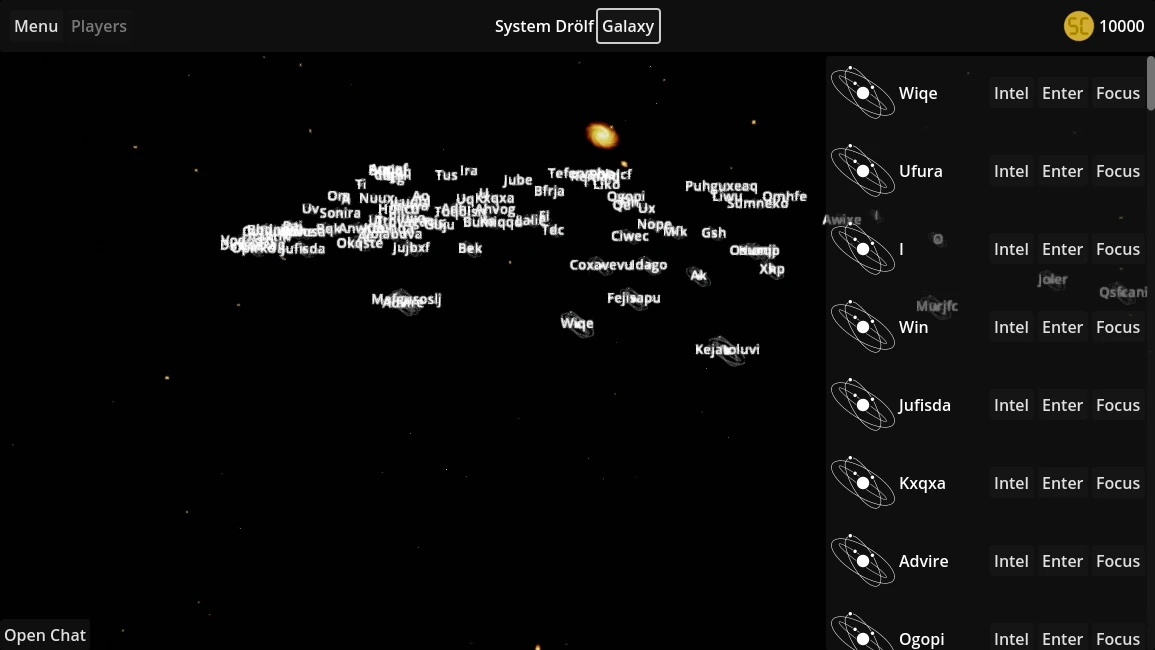Open Intel for the Jufisda system
Viewport: 1155px width, 650px height.
[x=1011, y=405]
